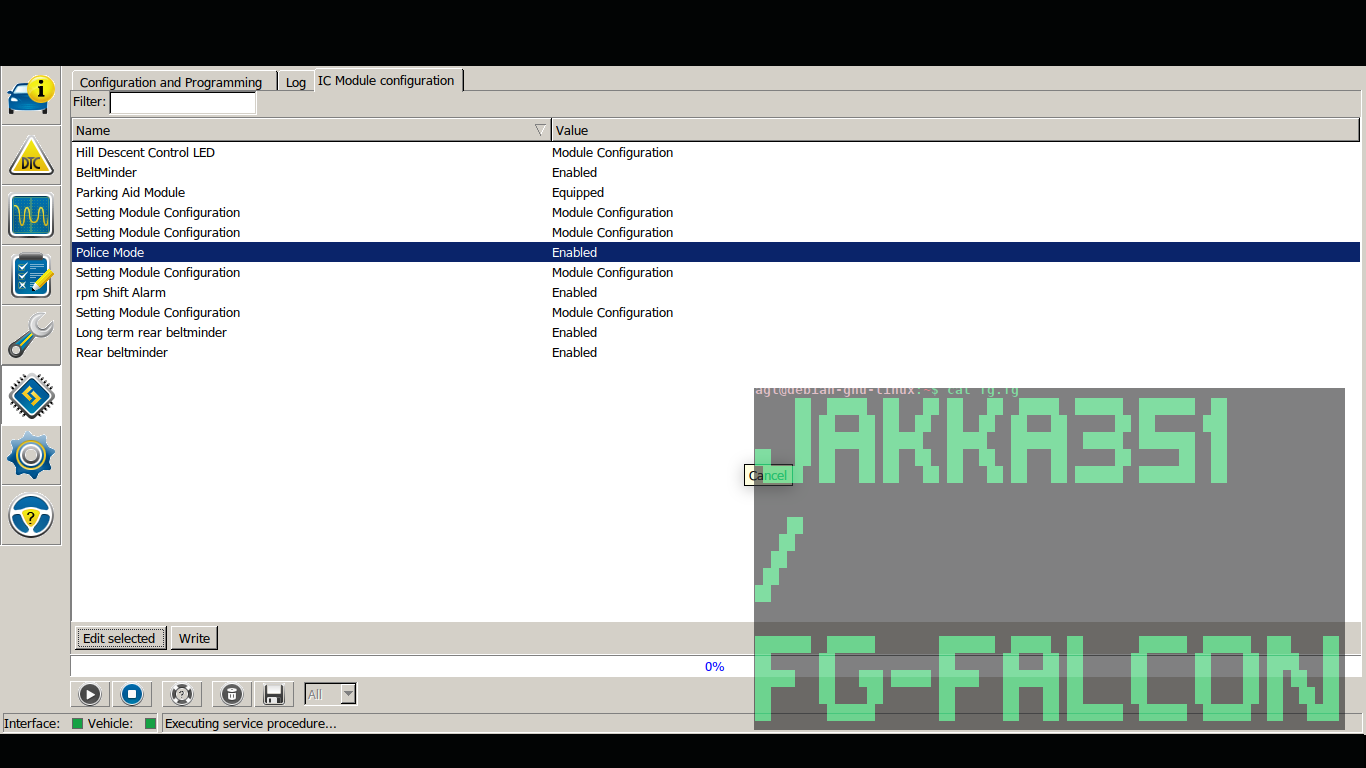
Task: Open the All dropdown in bottom toolbar
Action: coord(330,694)
